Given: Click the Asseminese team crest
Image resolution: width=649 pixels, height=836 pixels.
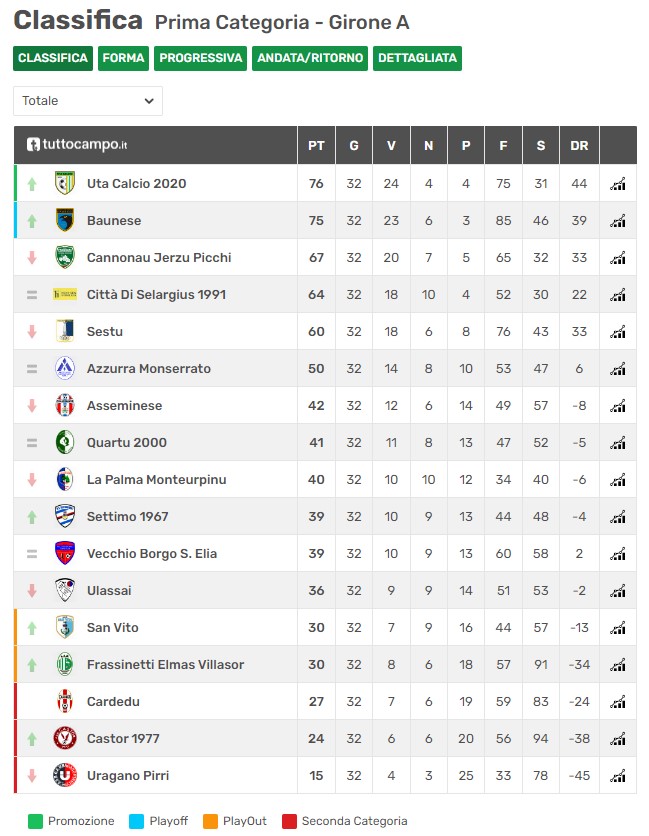Looking at the screenshot, I should coord(65,405).
